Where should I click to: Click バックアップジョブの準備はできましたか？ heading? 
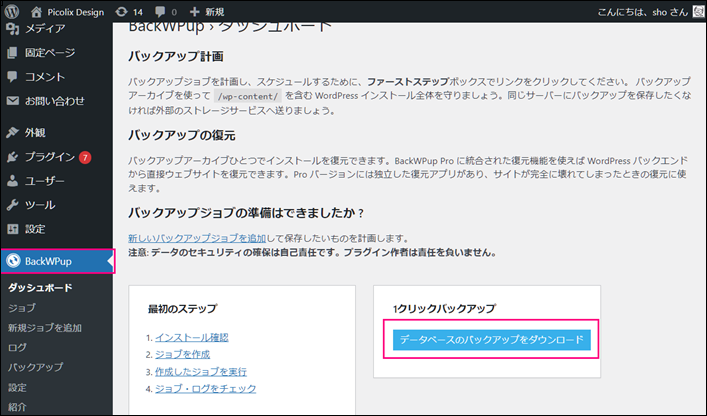point(246,213)
